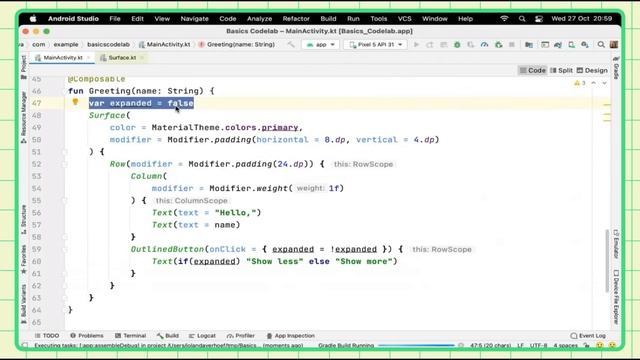Open the Event Log button

[588, 336]
